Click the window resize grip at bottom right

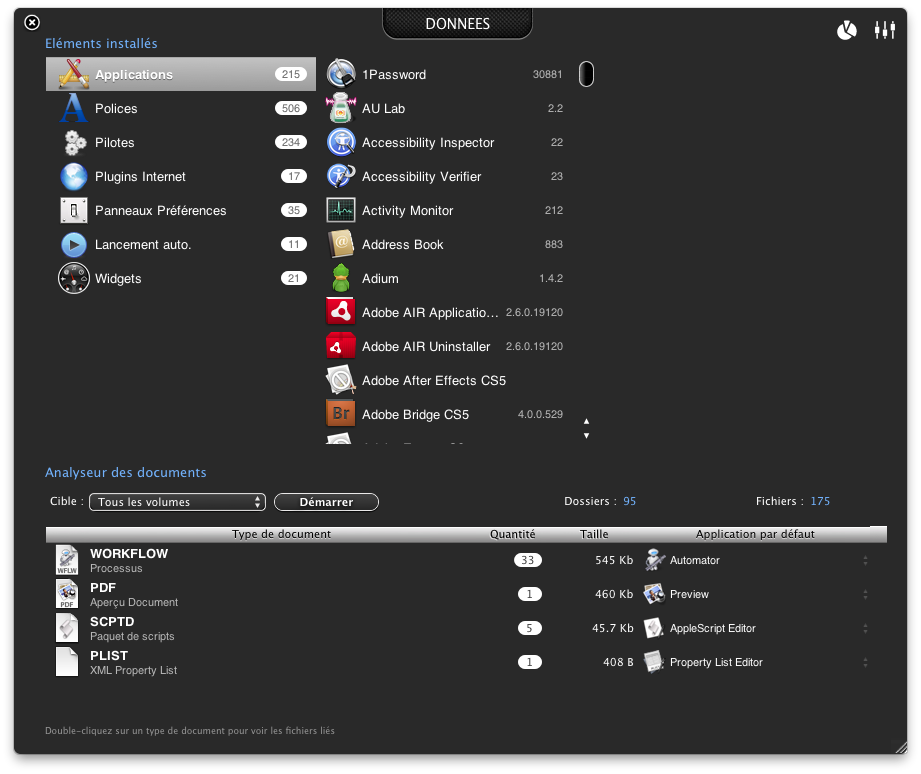(x=900, y=747)
